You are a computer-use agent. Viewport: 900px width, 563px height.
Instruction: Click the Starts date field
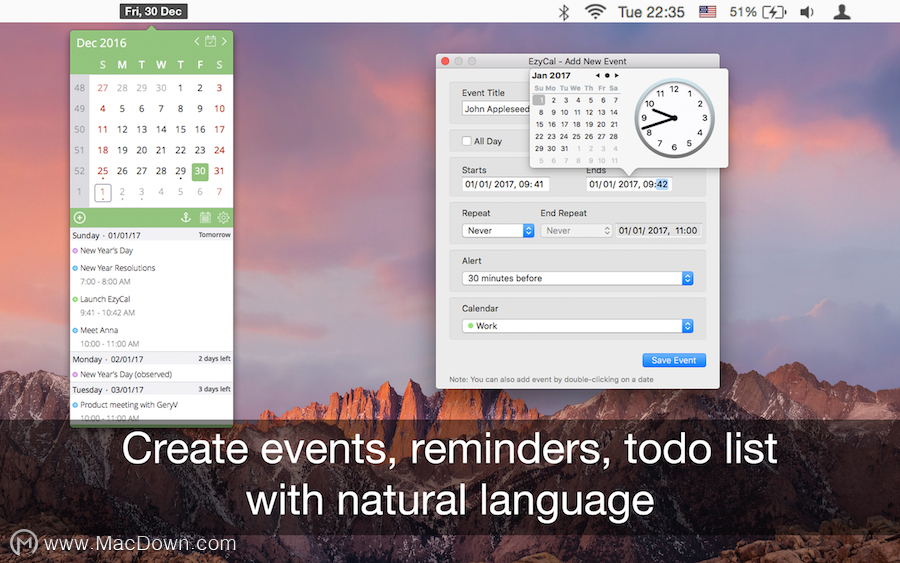click(x=506, y=184)
